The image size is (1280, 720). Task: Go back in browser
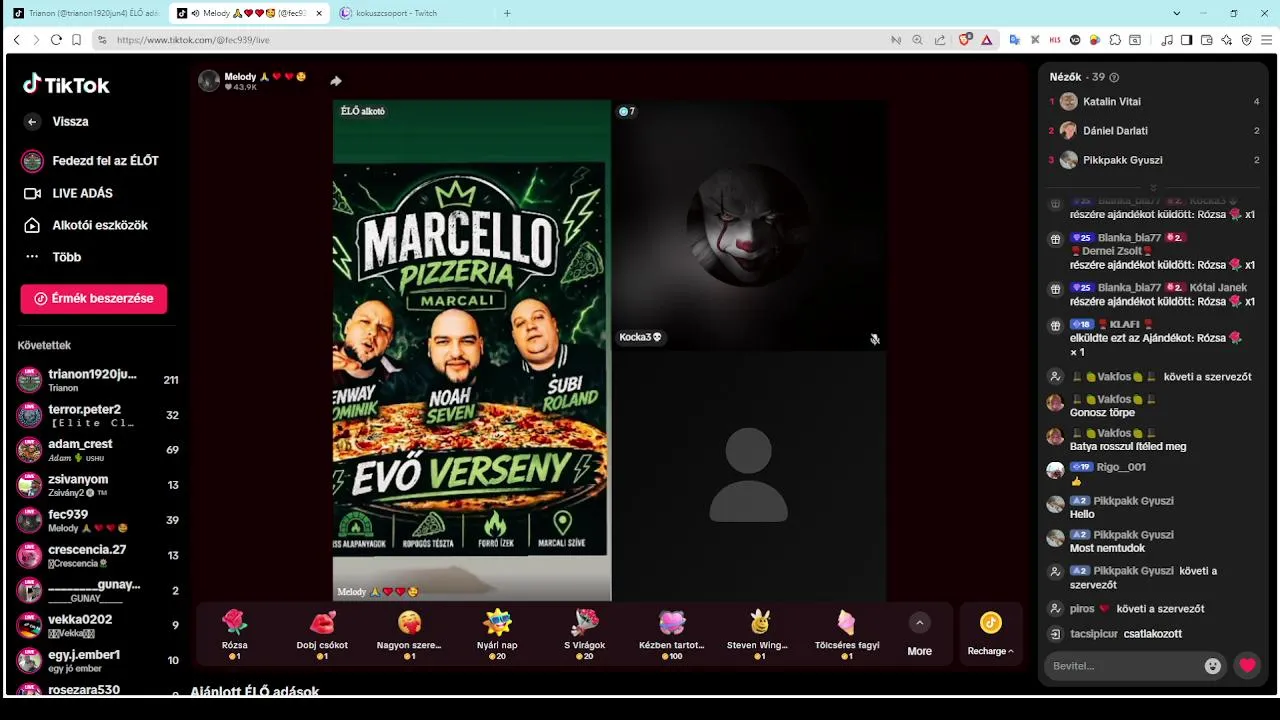point(16,40)
